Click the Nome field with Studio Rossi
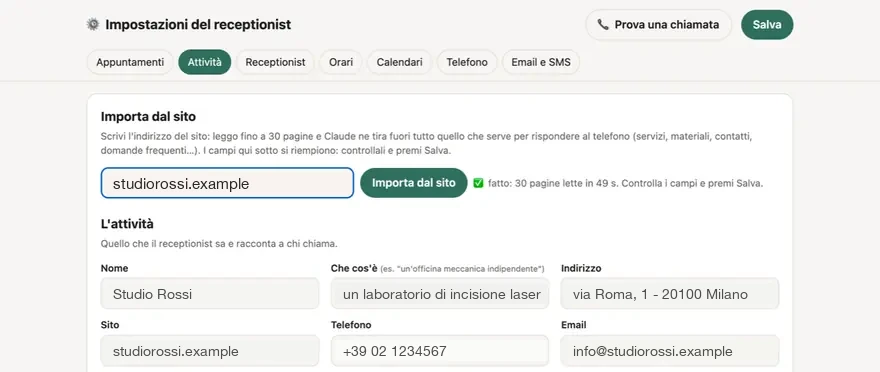Screen dimensions: 880x372 [210, 293]
